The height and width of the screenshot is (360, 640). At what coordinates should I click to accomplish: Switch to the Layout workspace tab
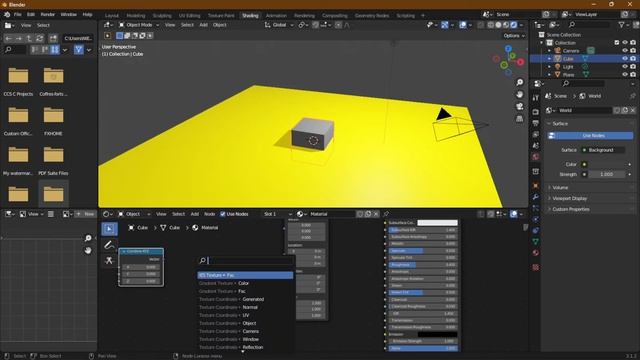[x=111, y=16]
